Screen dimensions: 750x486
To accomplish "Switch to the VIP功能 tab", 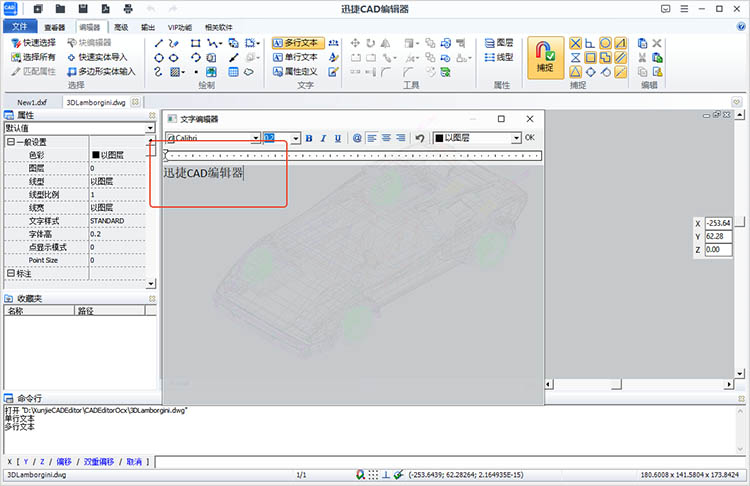I will (x=180, y=27).
